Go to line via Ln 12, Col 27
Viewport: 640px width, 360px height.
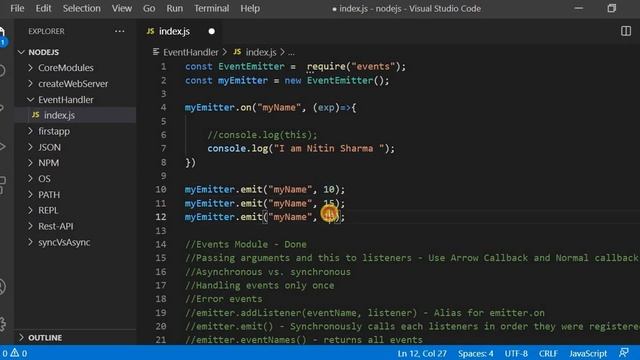pos(422,353)
